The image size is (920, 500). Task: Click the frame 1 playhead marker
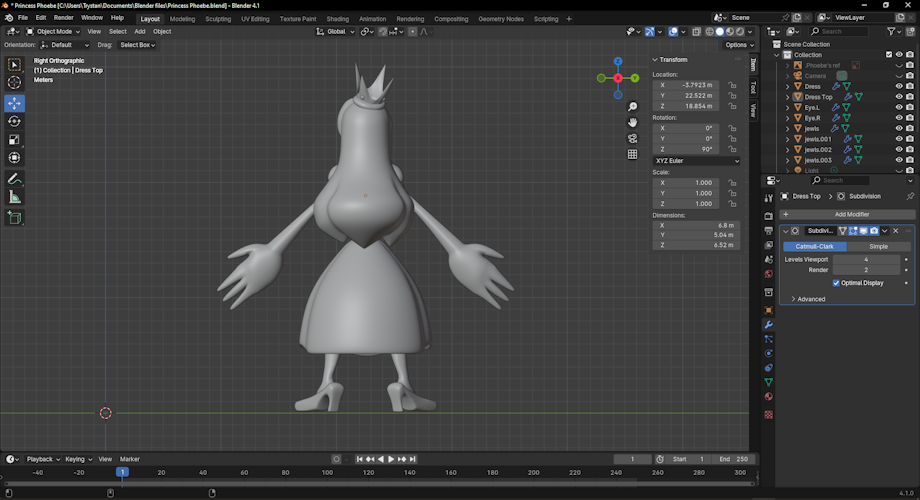click(x=122, y=472)
